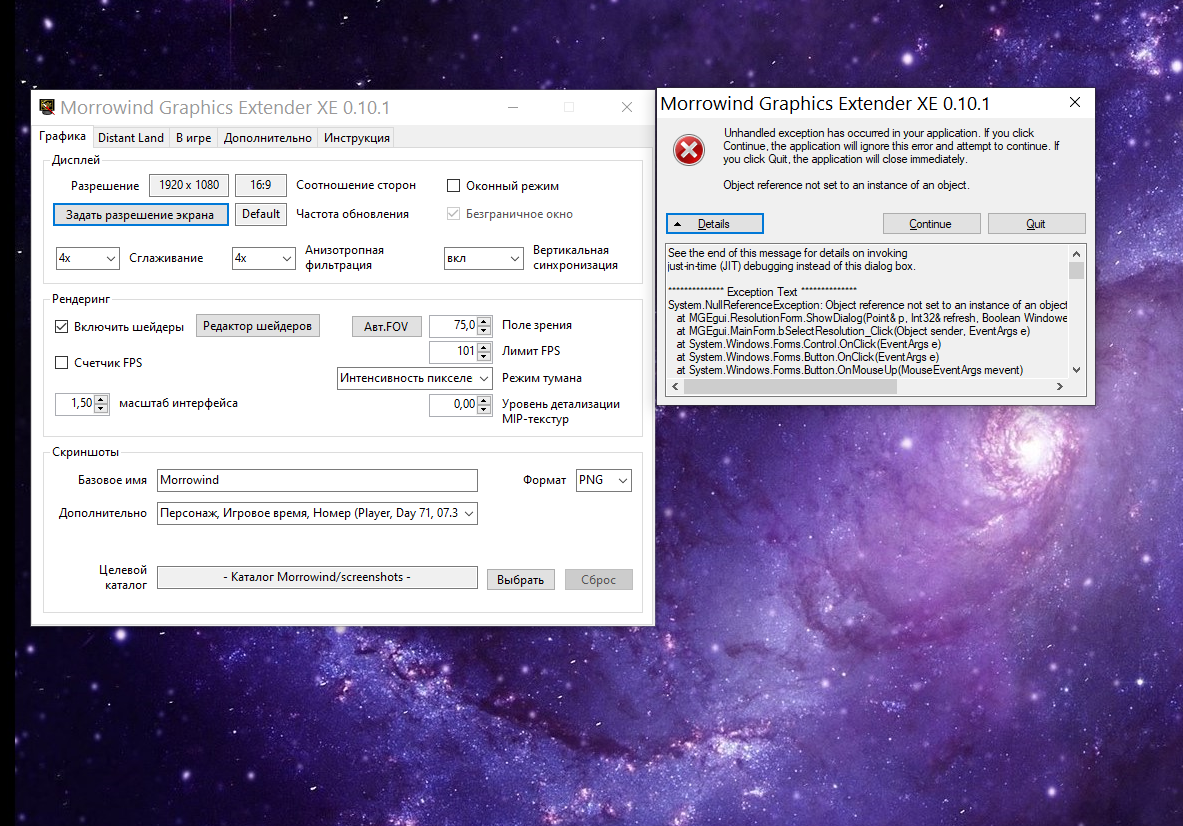Screen dimensions: 1183x826
Task: Click the MGE XE app icon in title bar
Action: [47, 107]
